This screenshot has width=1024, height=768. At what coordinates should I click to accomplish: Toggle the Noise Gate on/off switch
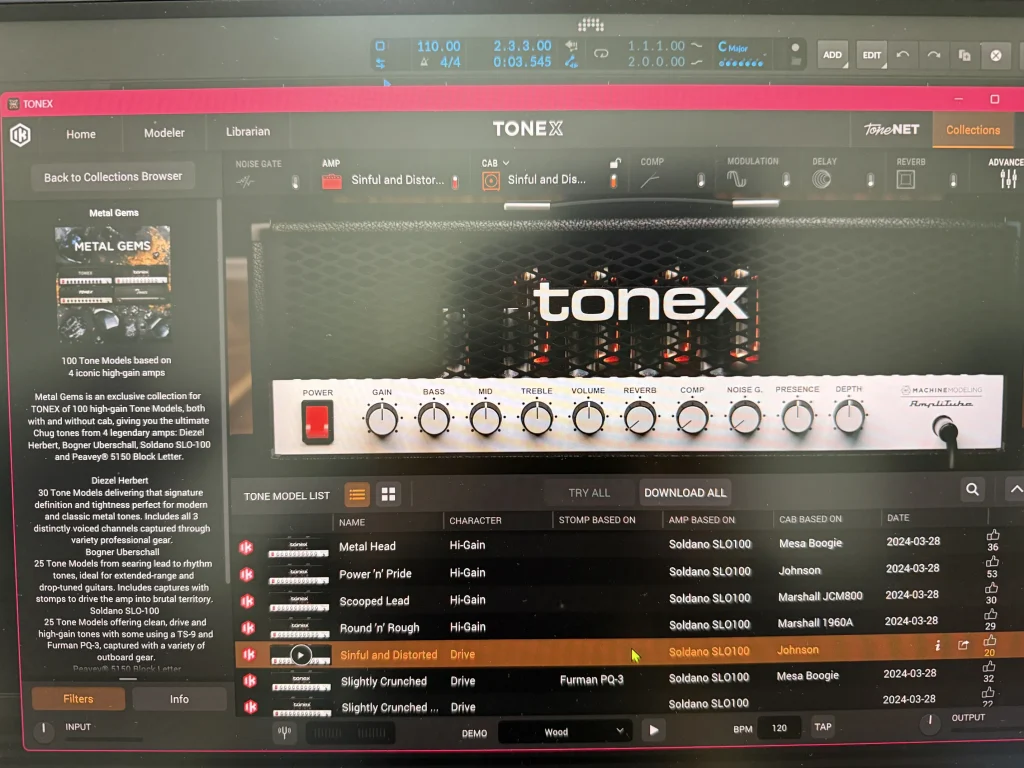[x=294, y=182]
